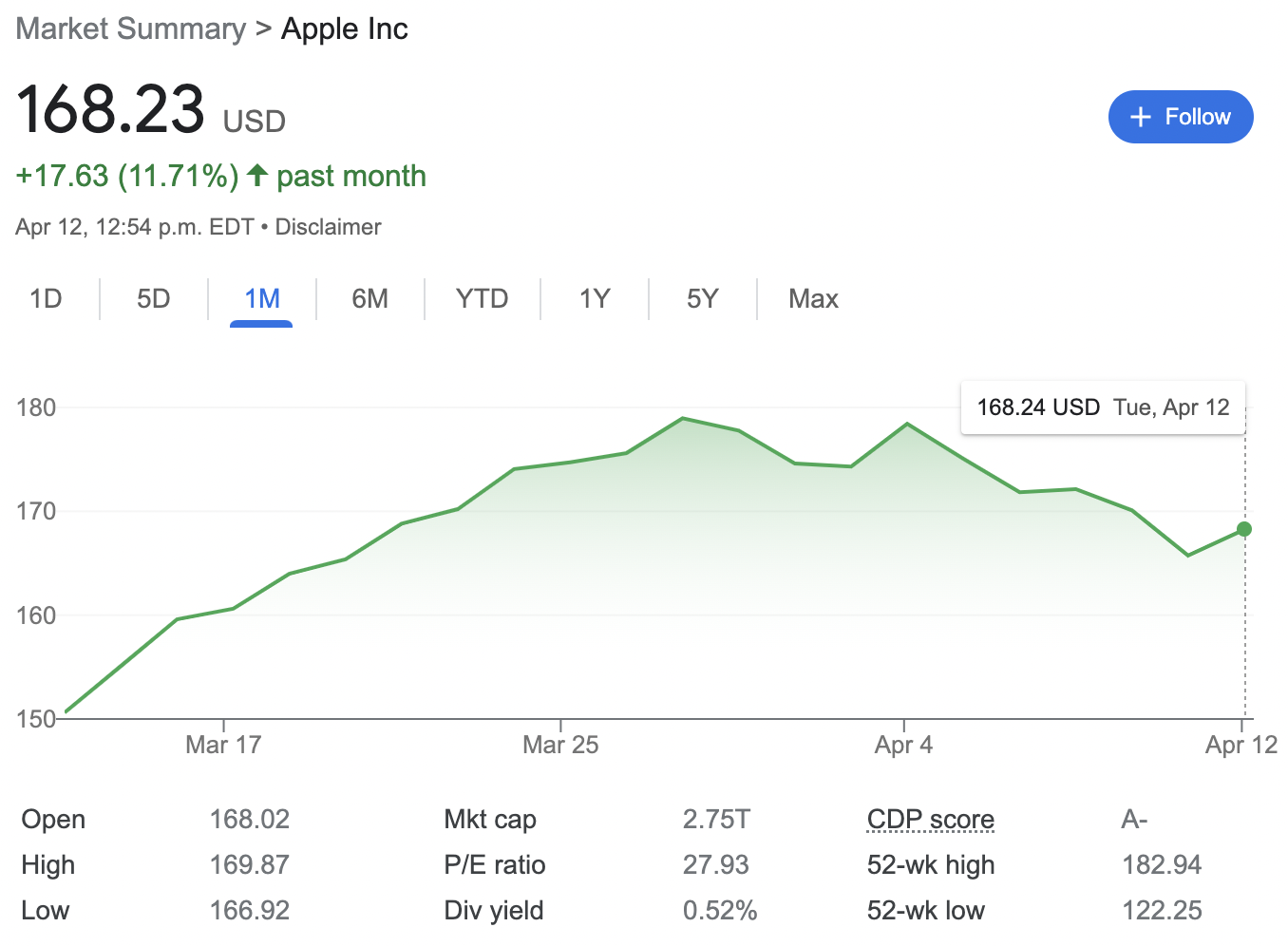Screen dimensions: 1288x946
Task: Click the Apple Inc breadcrumb title
Action: click(345, 28)
